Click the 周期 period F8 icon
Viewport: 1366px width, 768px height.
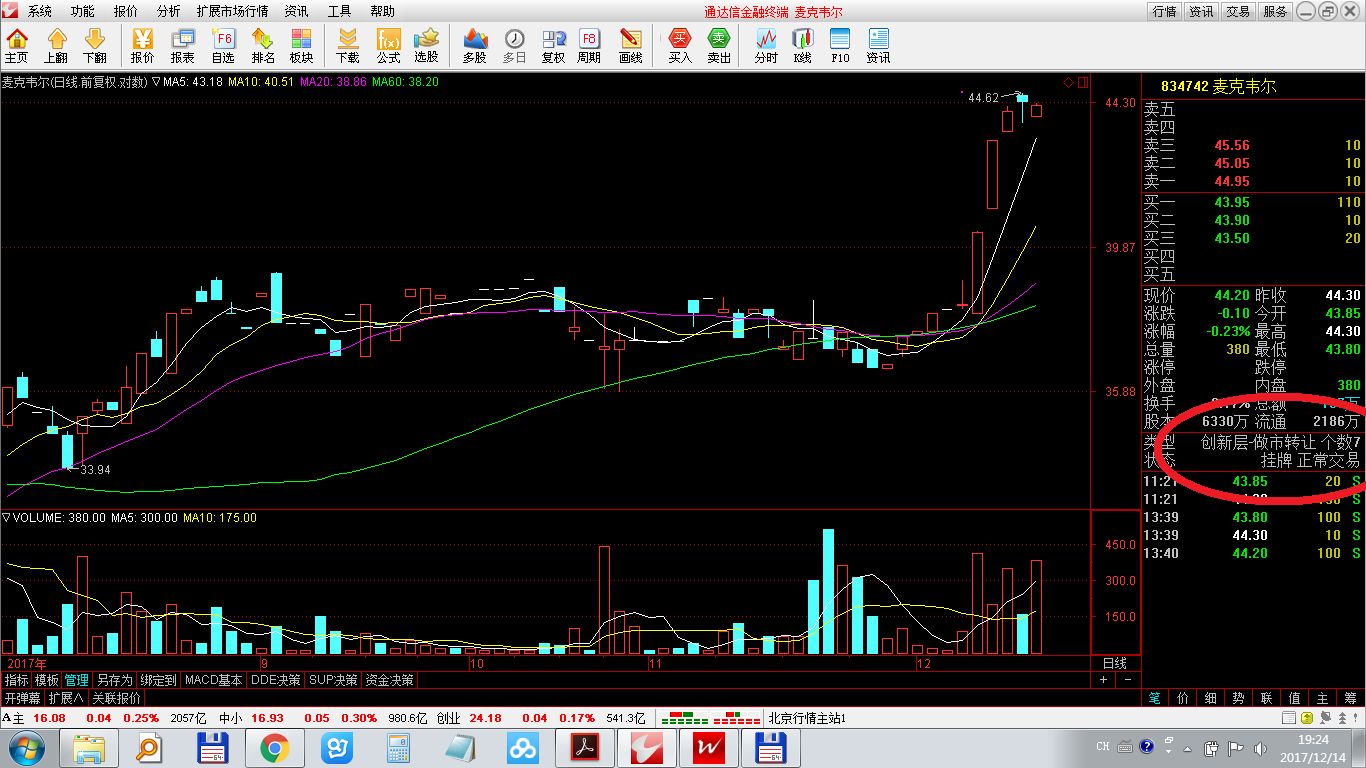(x=590, y=46)
